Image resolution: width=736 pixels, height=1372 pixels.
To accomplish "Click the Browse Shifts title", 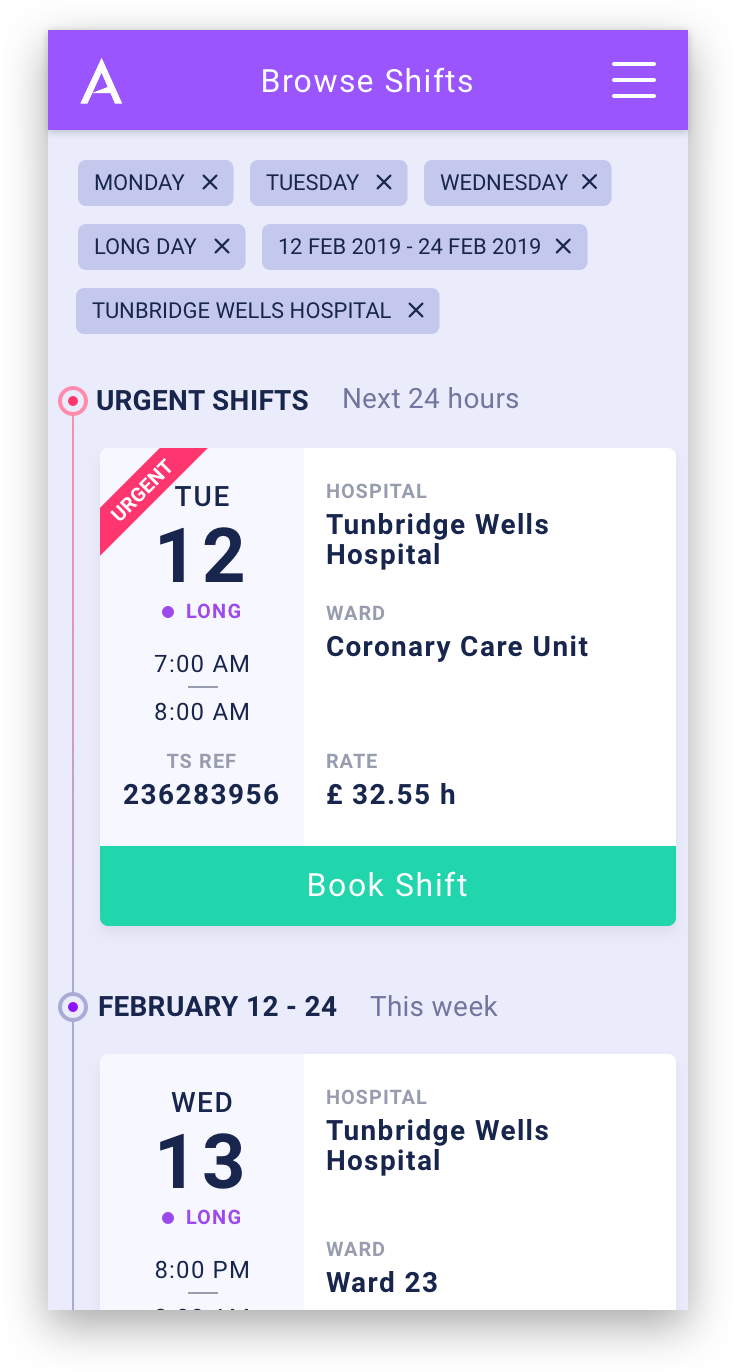I will [367, 81].
